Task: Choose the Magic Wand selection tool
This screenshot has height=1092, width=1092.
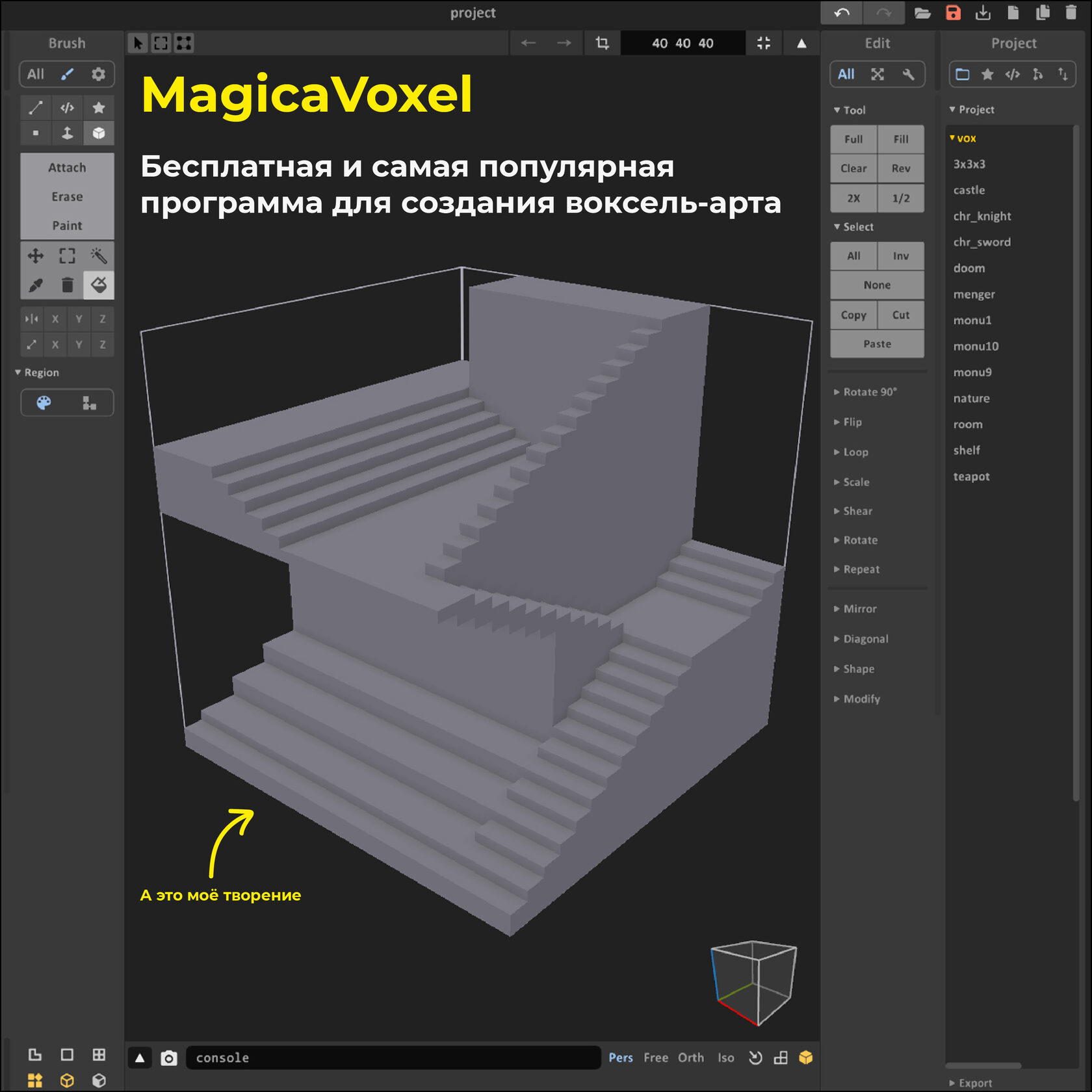Action: click(x=99, y=255)
